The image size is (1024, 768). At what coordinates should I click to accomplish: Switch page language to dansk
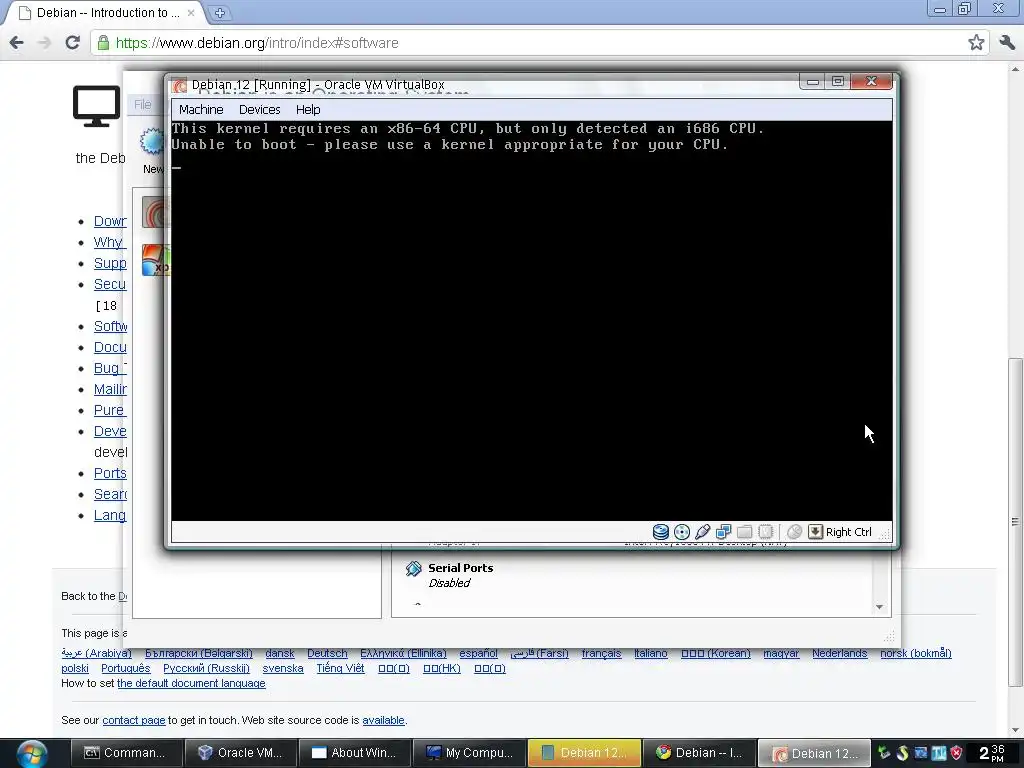pyautogui.click(x=280, y=653)
